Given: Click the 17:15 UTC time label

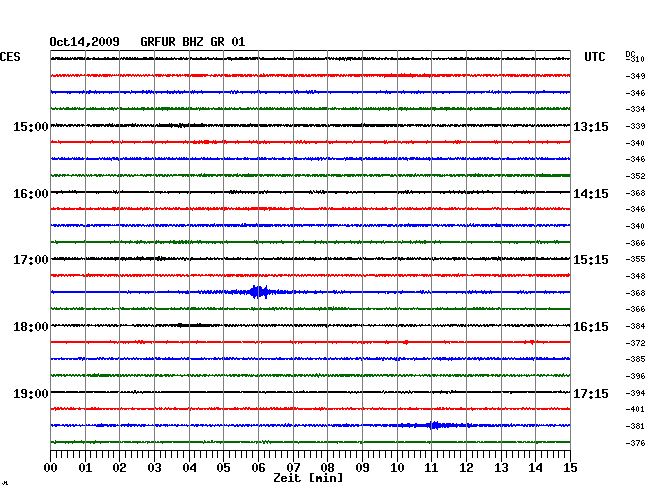Looking at the screenshot, I should (x=591, y=394).
